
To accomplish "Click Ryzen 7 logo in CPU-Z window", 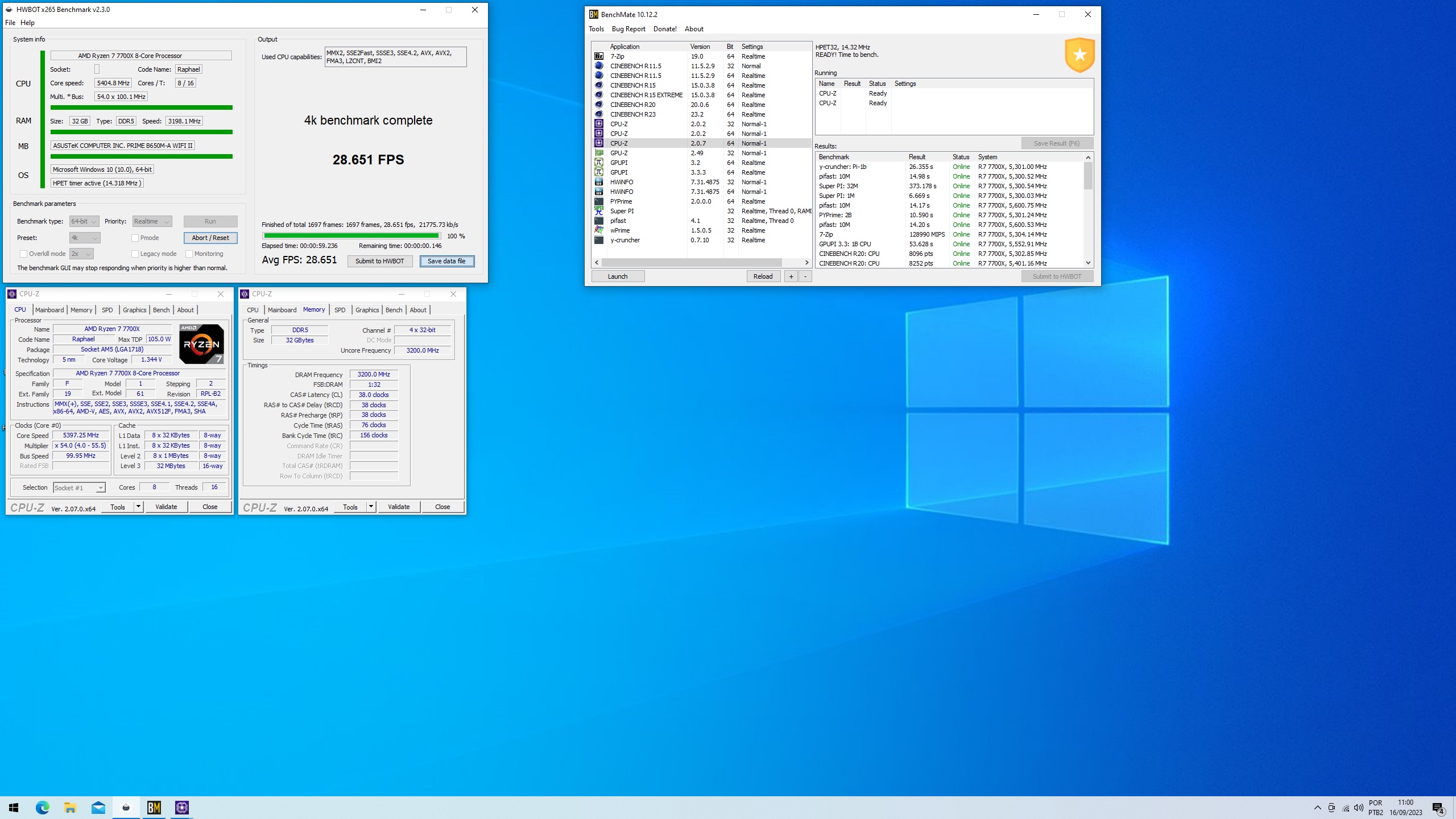I will pos(201,344).
